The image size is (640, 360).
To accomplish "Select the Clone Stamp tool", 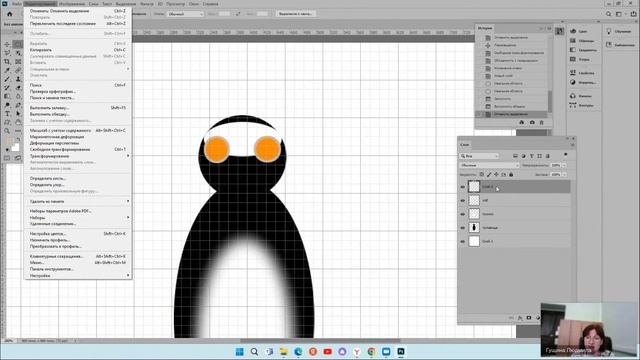I will (x=18, y=79).
